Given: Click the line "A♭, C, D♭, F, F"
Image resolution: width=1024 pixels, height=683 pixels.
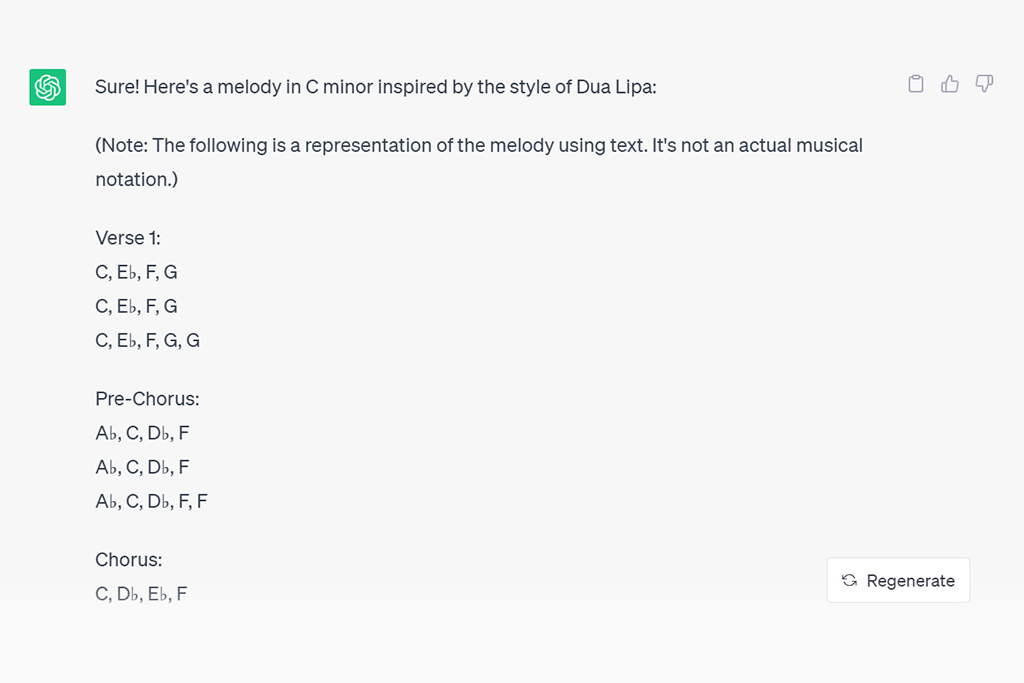Looking at the screenshot, I should 151,501.
